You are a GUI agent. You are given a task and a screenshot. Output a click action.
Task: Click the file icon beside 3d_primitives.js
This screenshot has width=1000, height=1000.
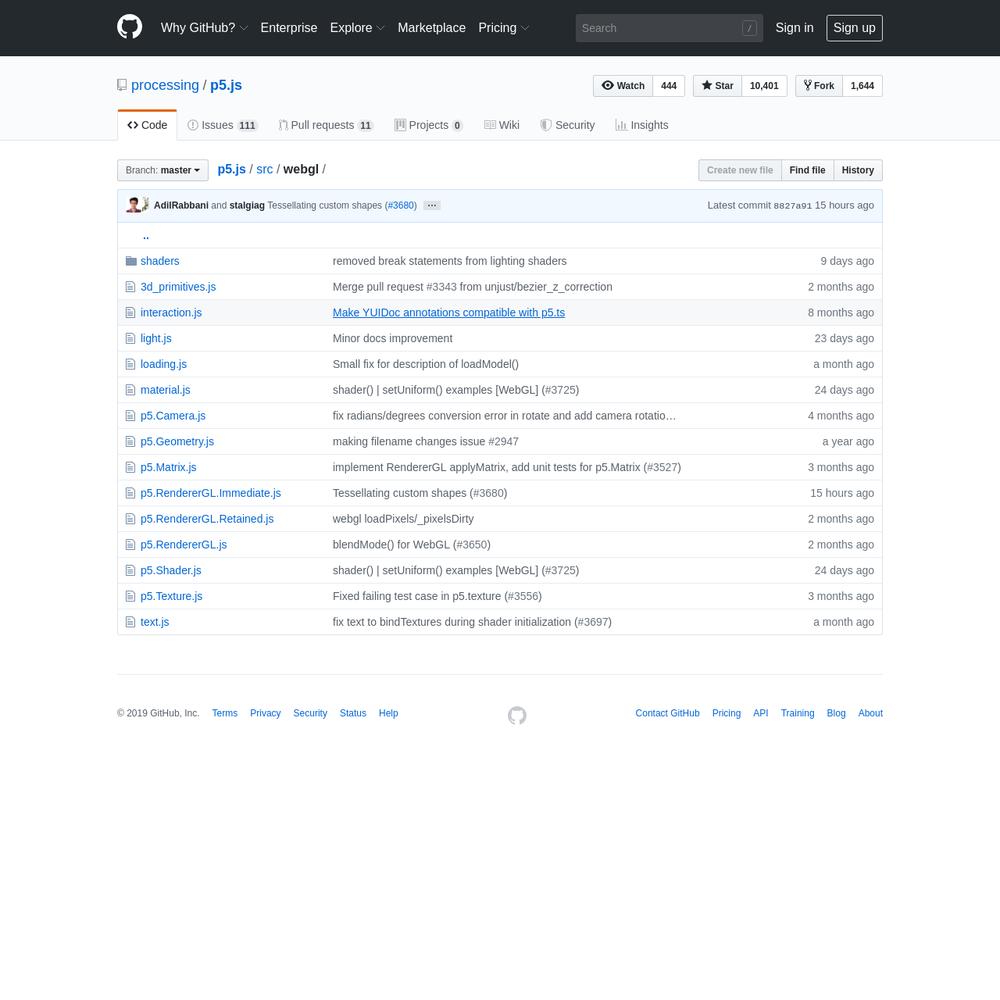click(130, 287)
